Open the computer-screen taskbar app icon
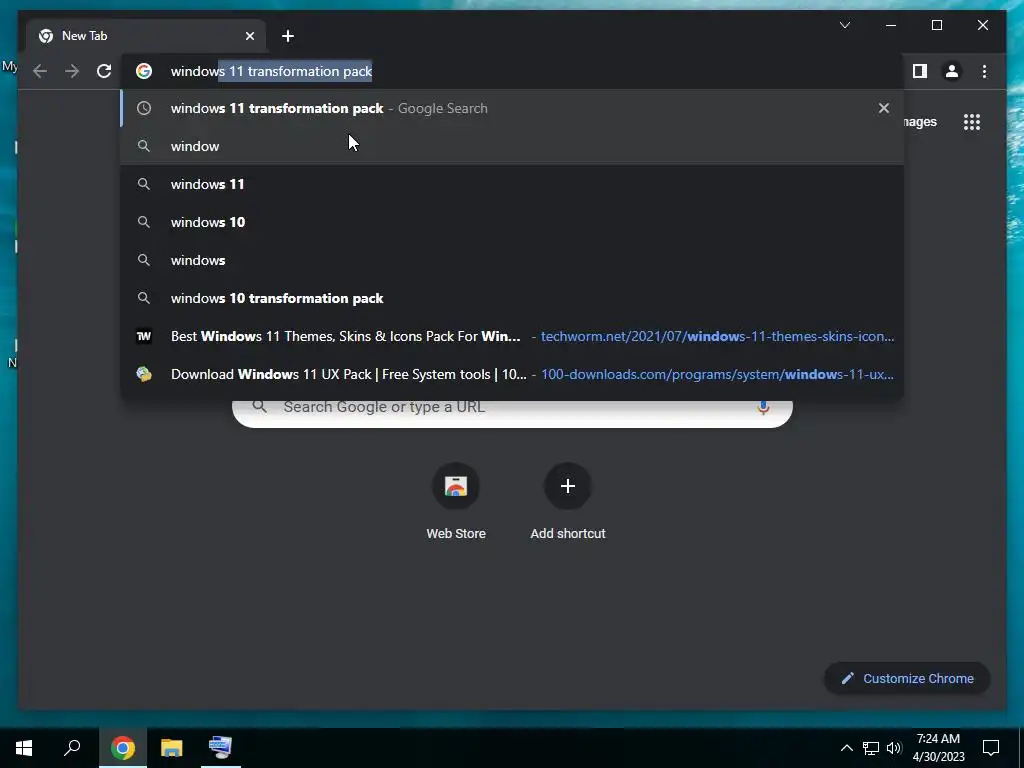Screen dimensions: 1024x768 pyautogui.click(x=220, y=748)
